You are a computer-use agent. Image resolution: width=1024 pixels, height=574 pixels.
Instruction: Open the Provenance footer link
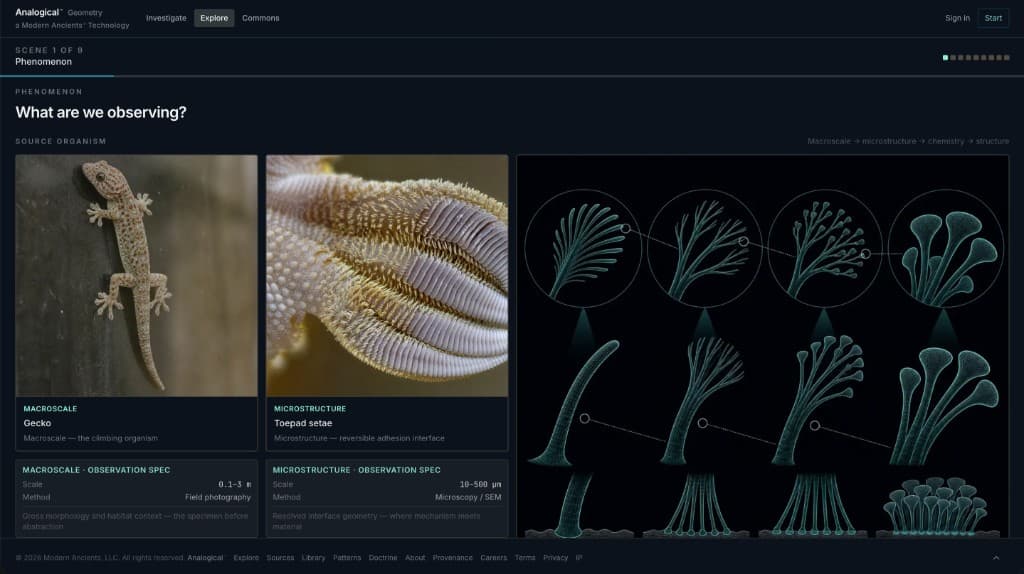(453, 558)
